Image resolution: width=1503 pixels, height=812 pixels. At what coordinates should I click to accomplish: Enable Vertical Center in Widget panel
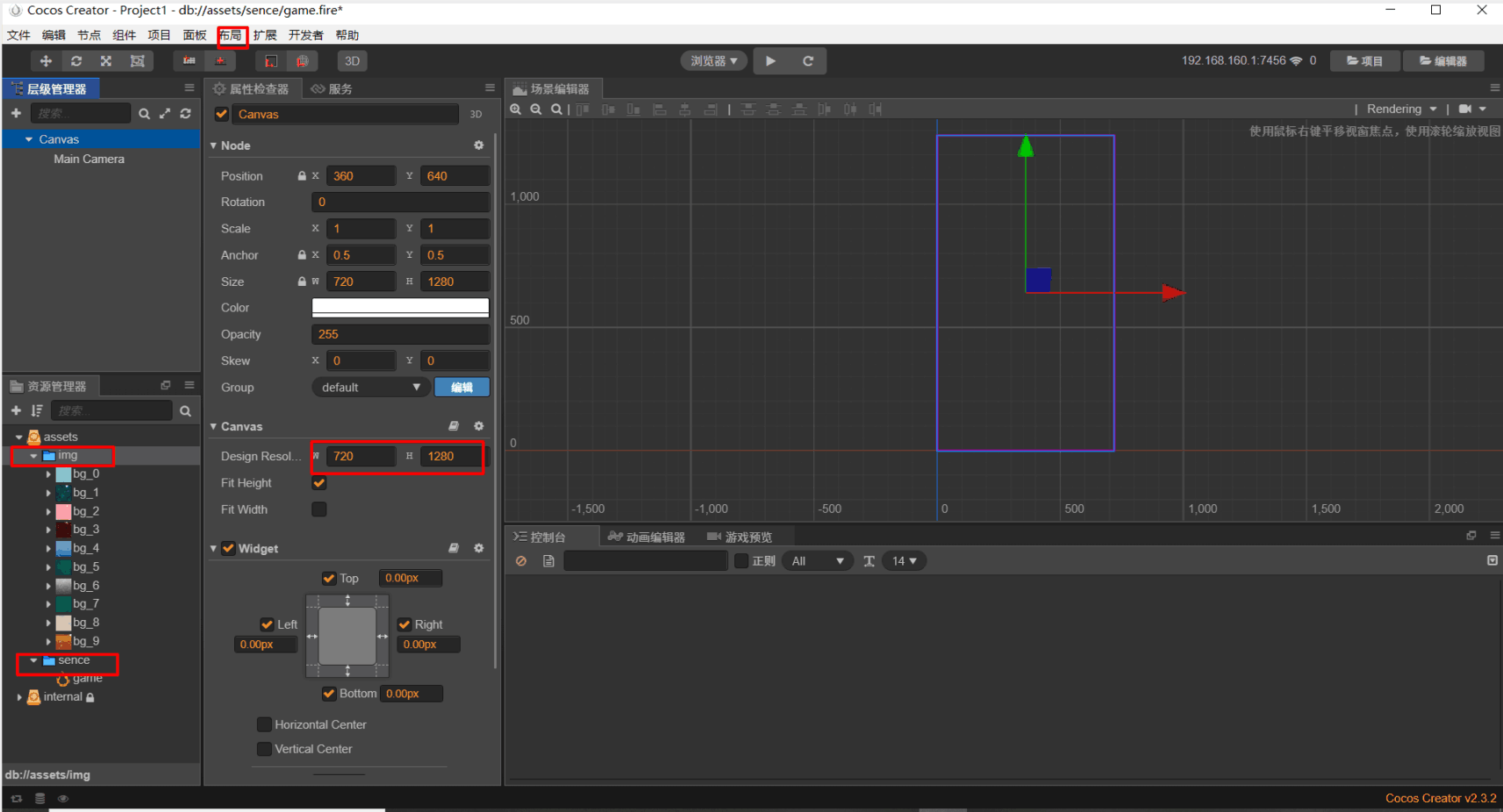tap(264, 749)
